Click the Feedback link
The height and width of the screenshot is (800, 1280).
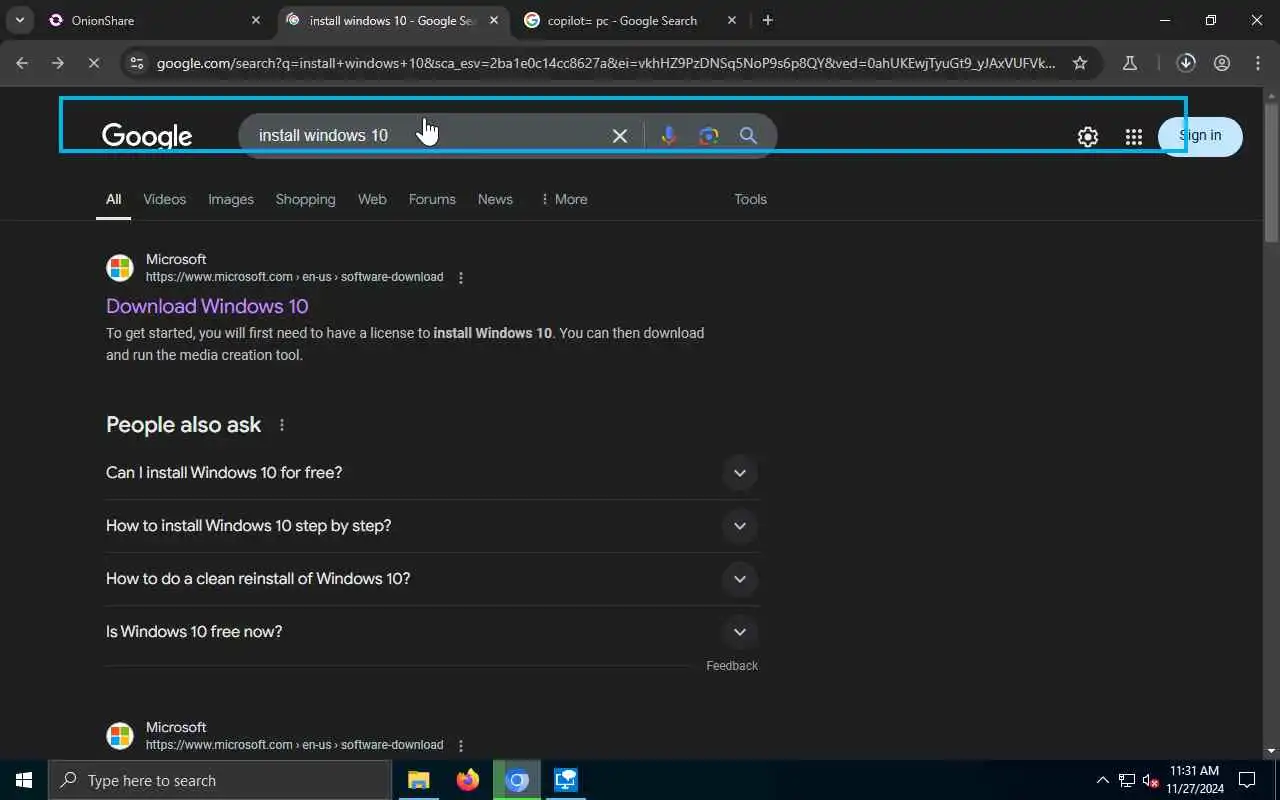732,666
